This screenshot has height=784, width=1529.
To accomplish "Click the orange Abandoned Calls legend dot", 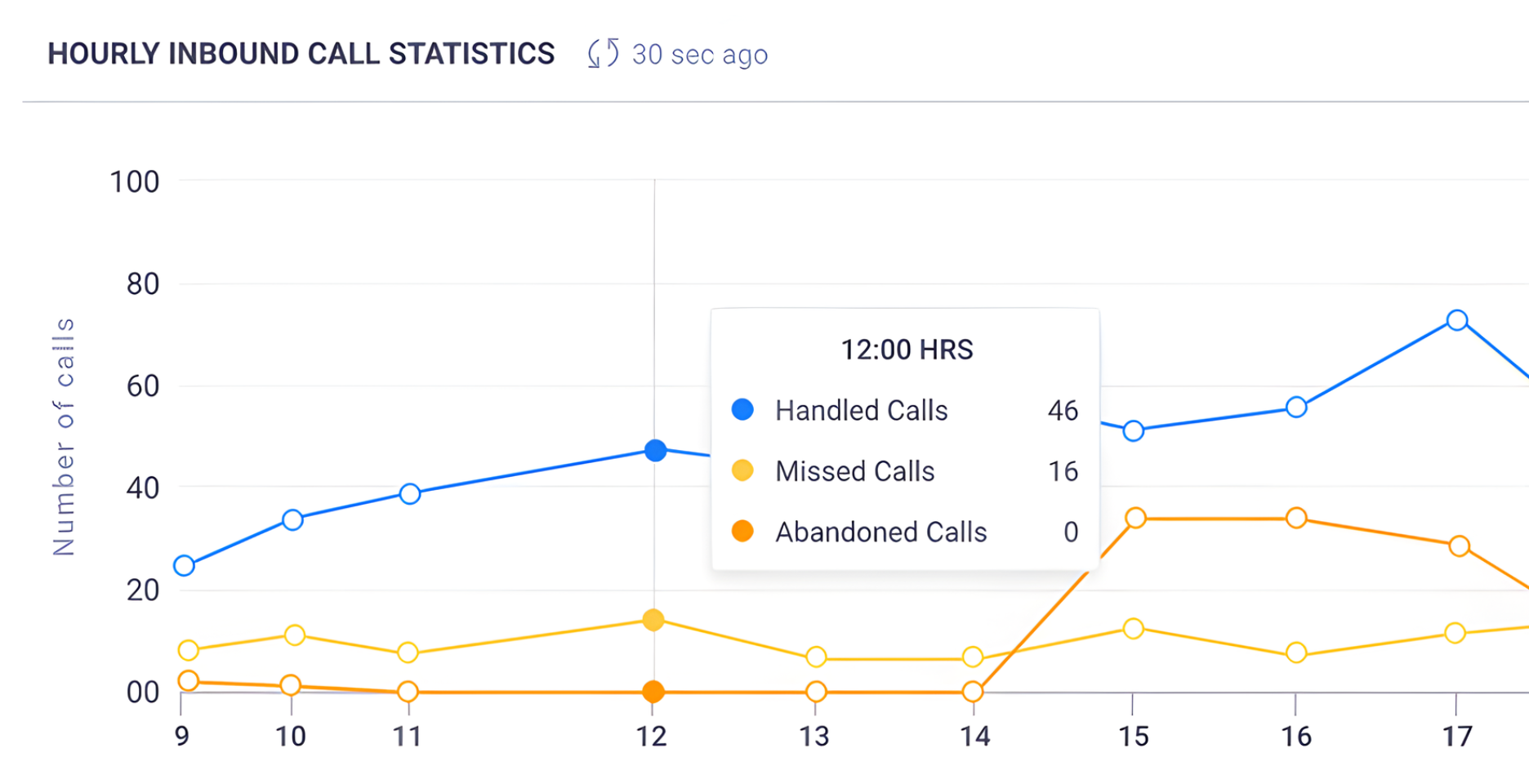I will coord(742,532).
